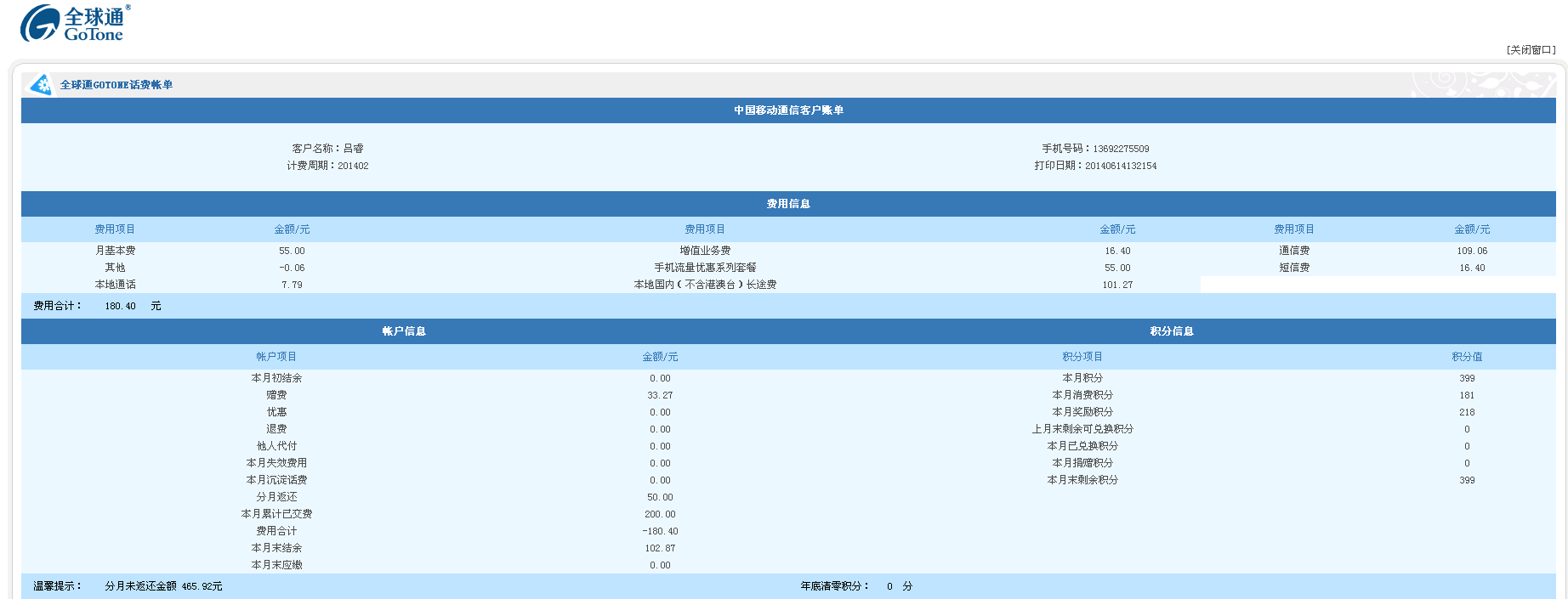The width and height of the screenshot is (1568, 599).
Task: Click the 其他 fee item label
Action: [115, 268]
